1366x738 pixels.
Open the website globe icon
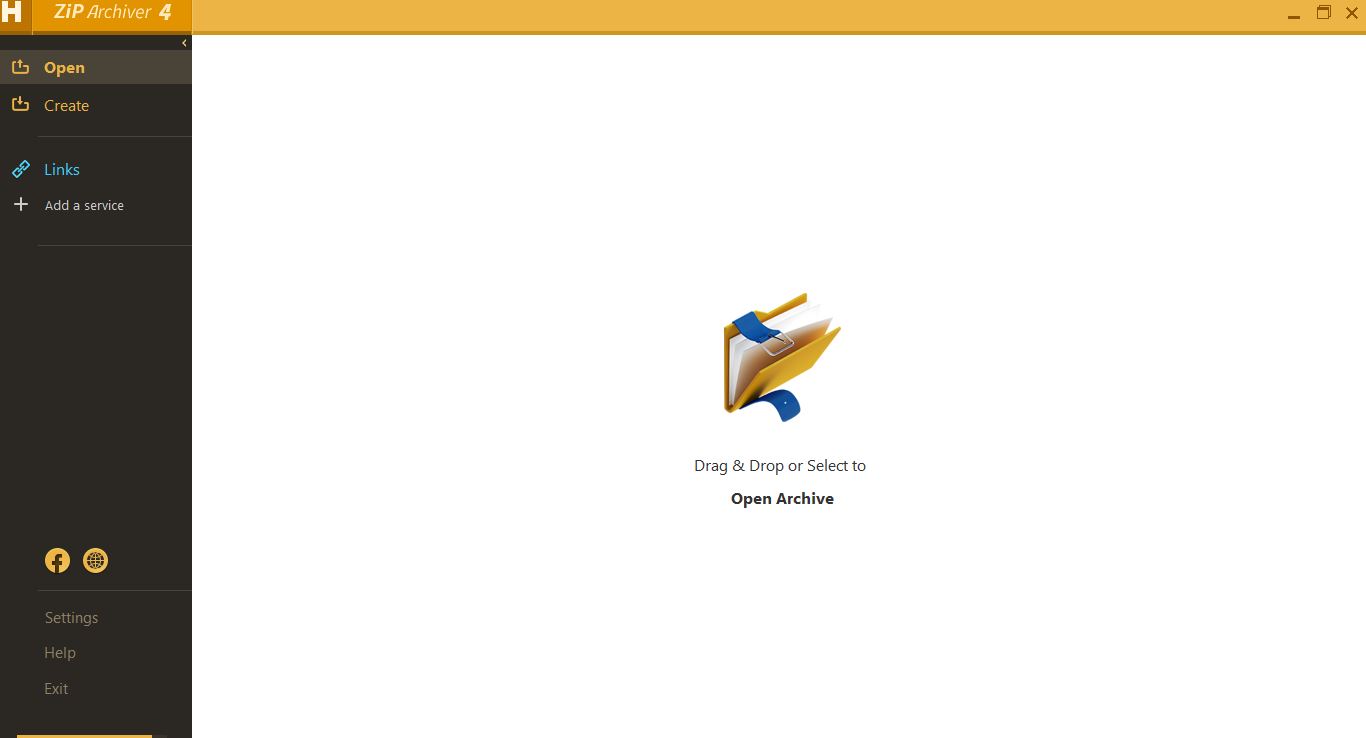(x=95, y=561)
